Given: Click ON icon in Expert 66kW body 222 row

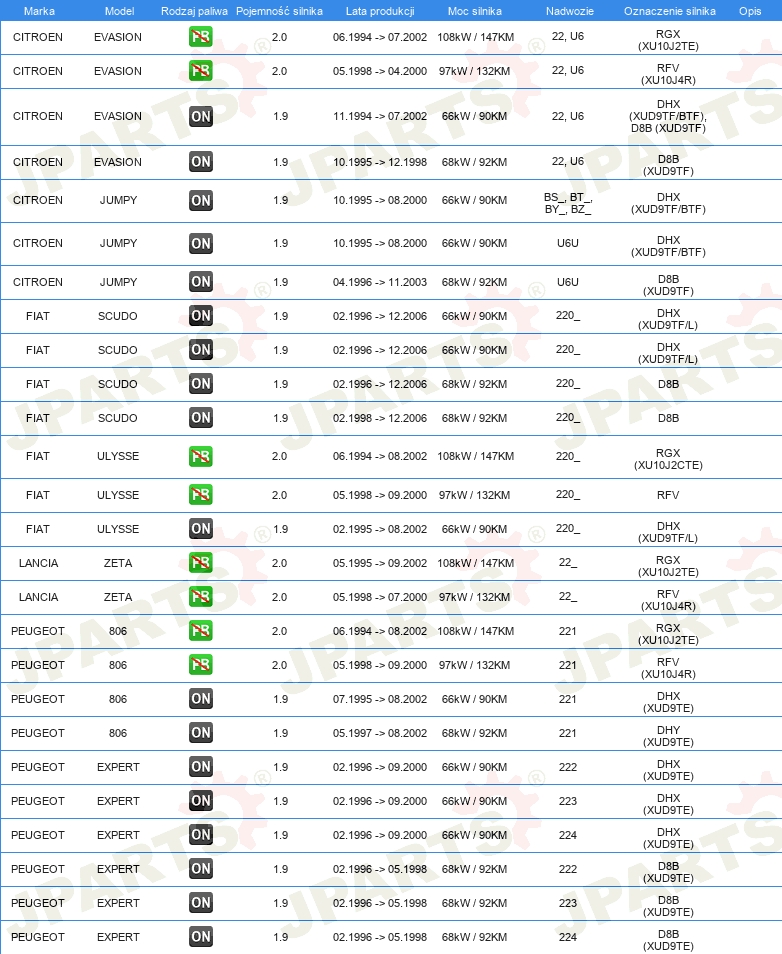Looking at the screenshot, I should [200, 767].
